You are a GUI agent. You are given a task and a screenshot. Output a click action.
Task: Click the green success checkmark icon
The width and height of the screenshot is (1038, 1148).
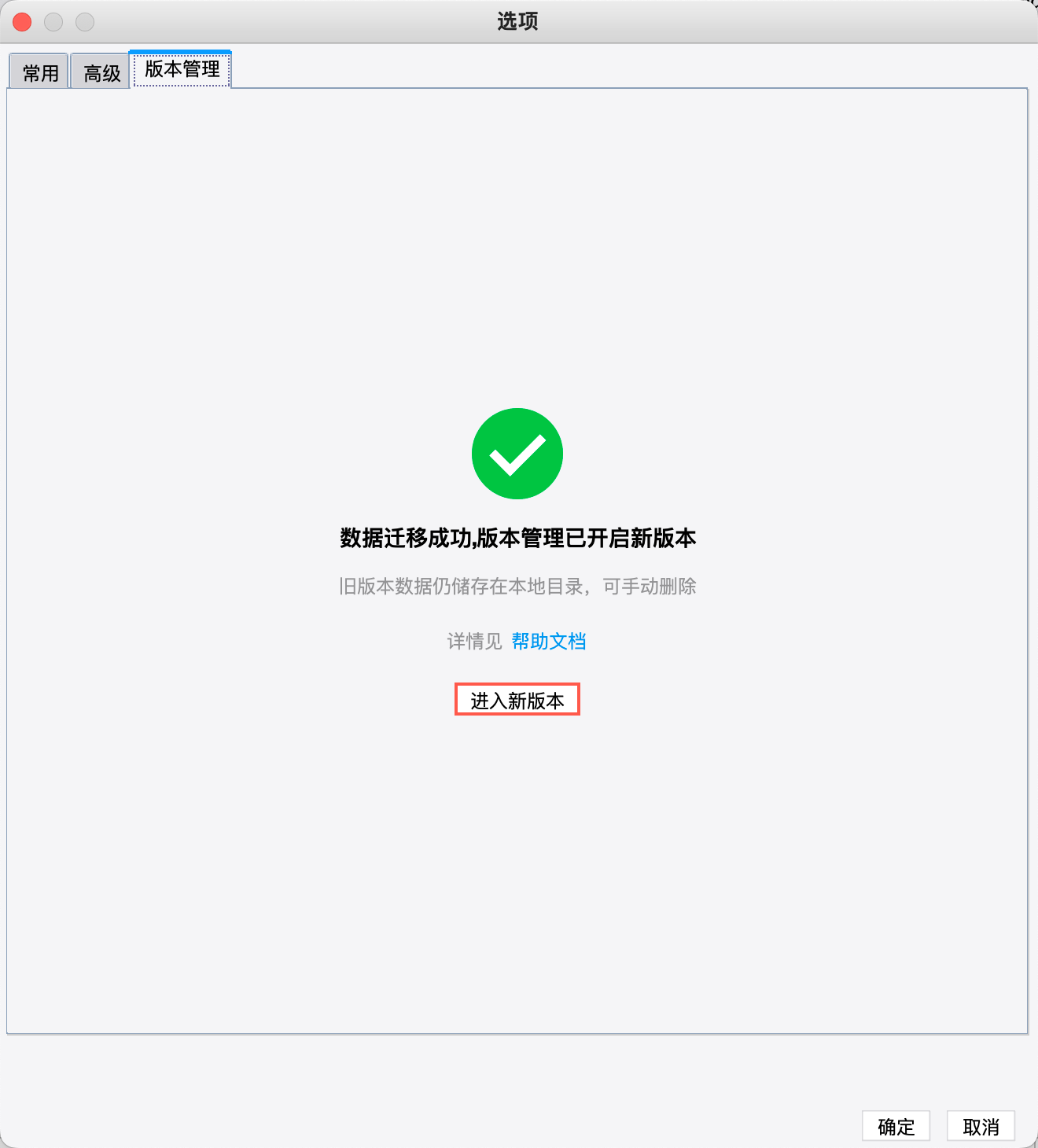[517, 454]
